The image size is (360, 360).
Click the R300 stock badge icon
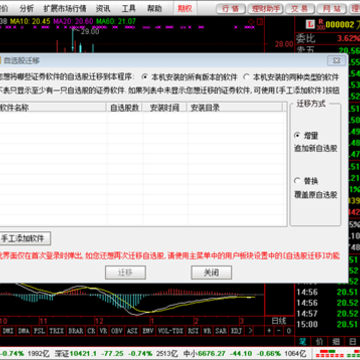(x=321, y=24)
